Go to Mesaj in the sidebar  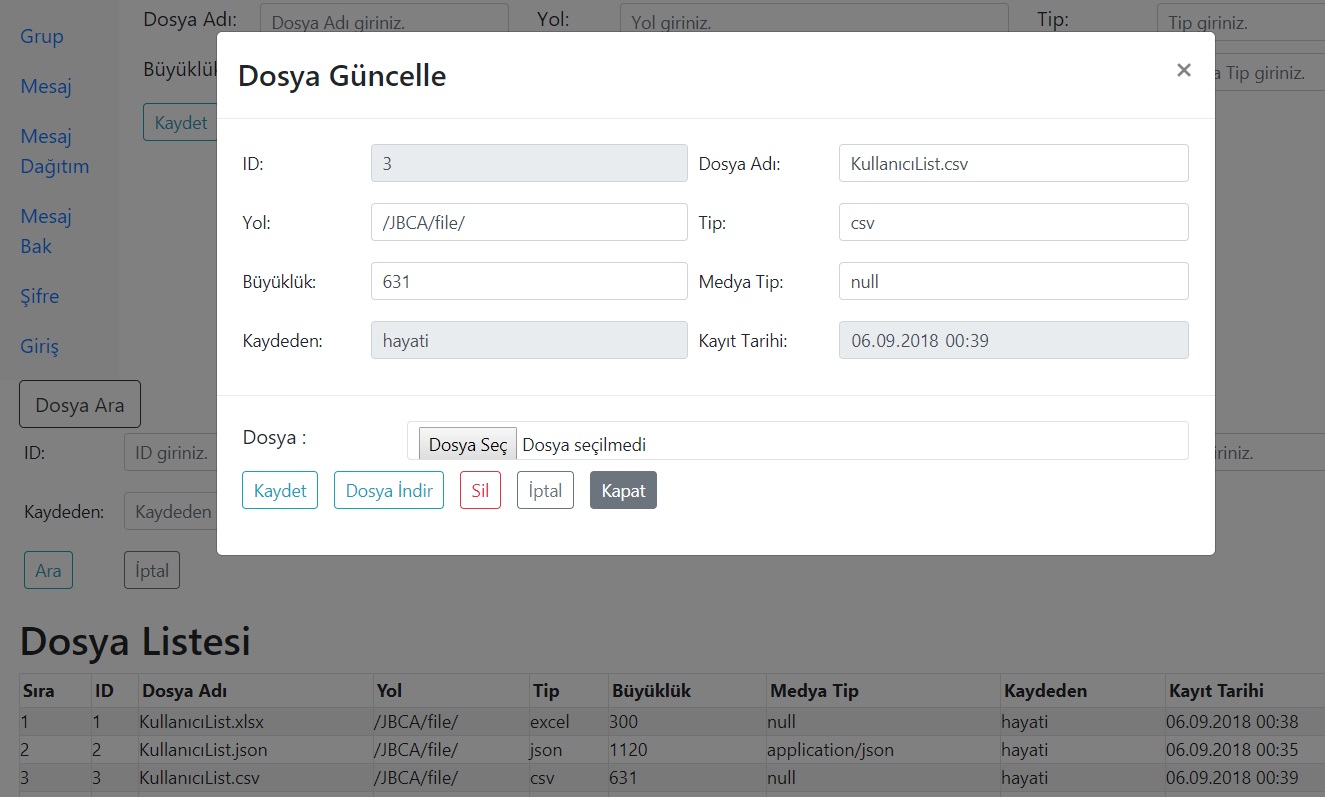pos(46,86)
